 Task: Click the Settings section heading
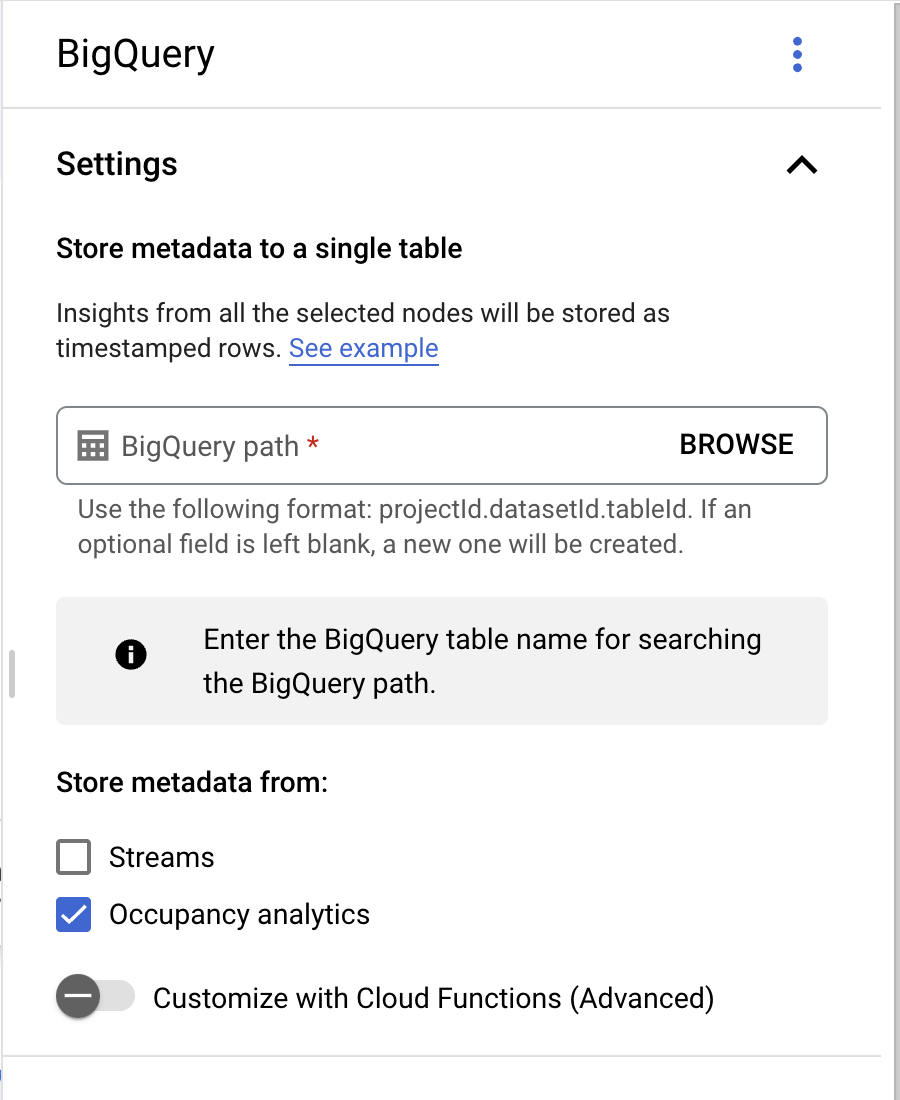pos(117,164)
